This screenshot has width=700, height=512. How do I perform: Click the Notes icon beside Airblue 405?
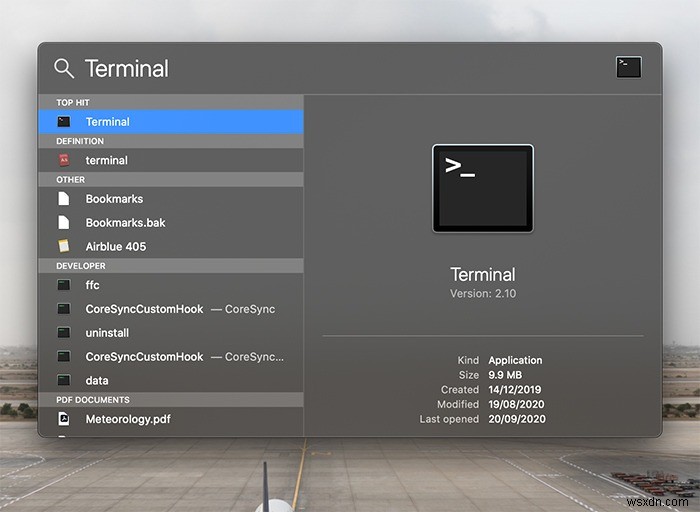pyautogui.click(x=64, y=246)
